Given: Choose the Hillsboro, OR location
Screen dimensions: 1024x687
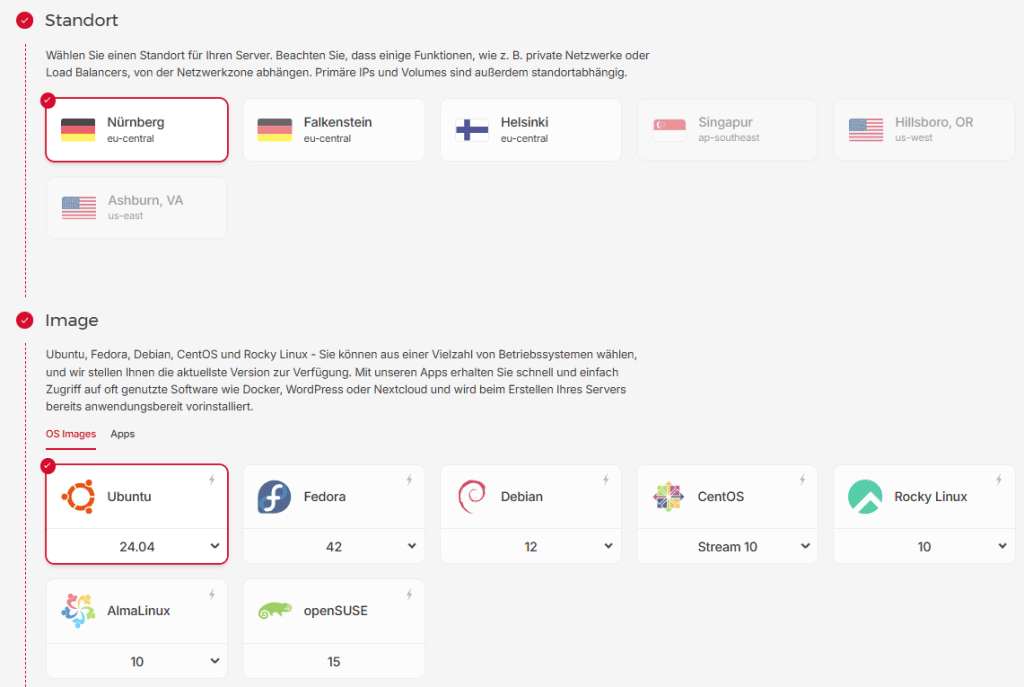Looking at the screenshot, I should [x=923, y=130].
